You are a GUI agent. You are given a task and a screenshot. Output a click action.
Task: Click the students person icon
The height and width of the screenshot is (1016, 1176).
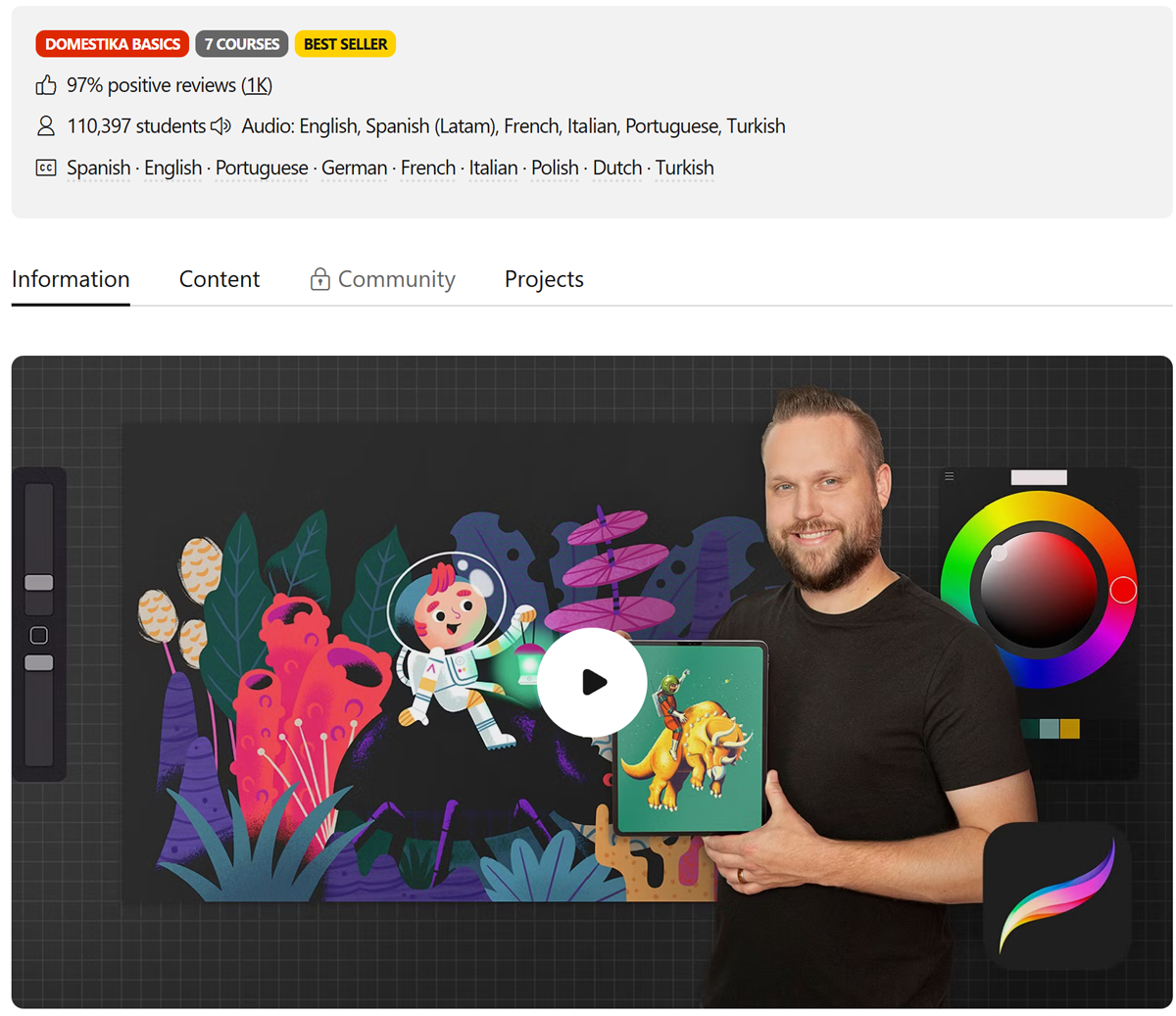coord(46,126)
